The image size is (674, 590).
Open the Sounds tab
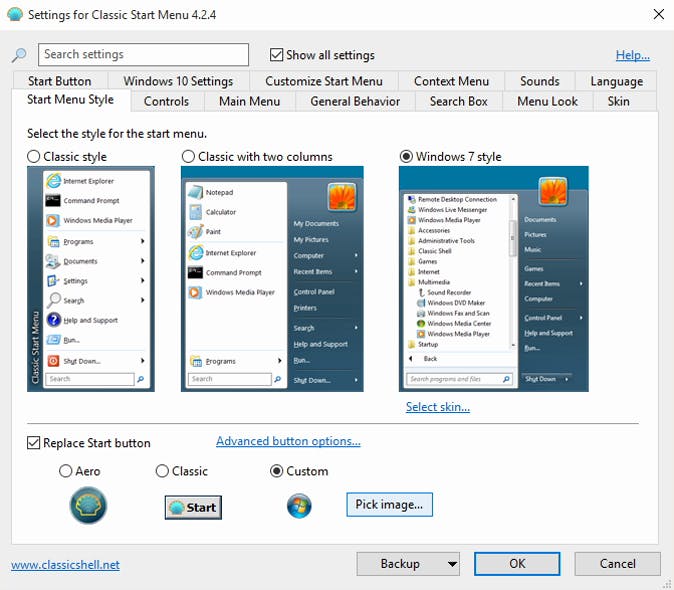pyautogui.click(x=540, y=81)
